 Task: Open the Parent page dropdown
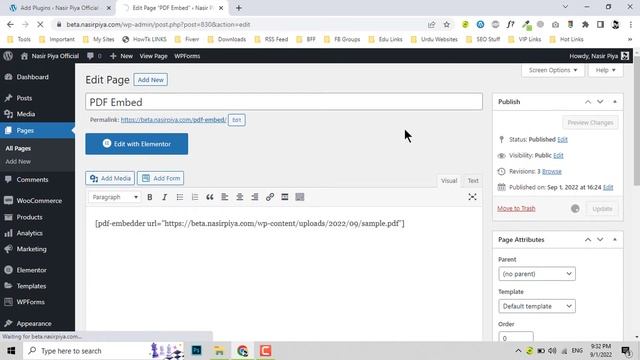coord(537,274)
